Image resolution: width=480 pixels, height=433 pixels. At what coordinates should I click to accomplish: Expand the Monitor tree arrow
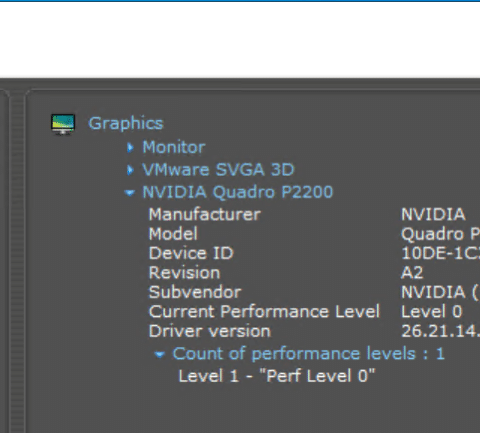coord(130,148)
